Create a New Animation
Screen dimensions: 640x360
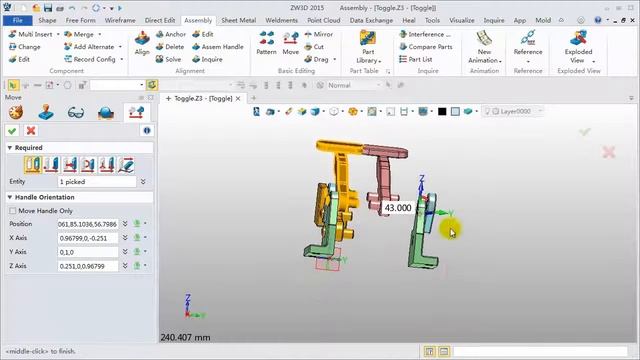coord(484,47)
